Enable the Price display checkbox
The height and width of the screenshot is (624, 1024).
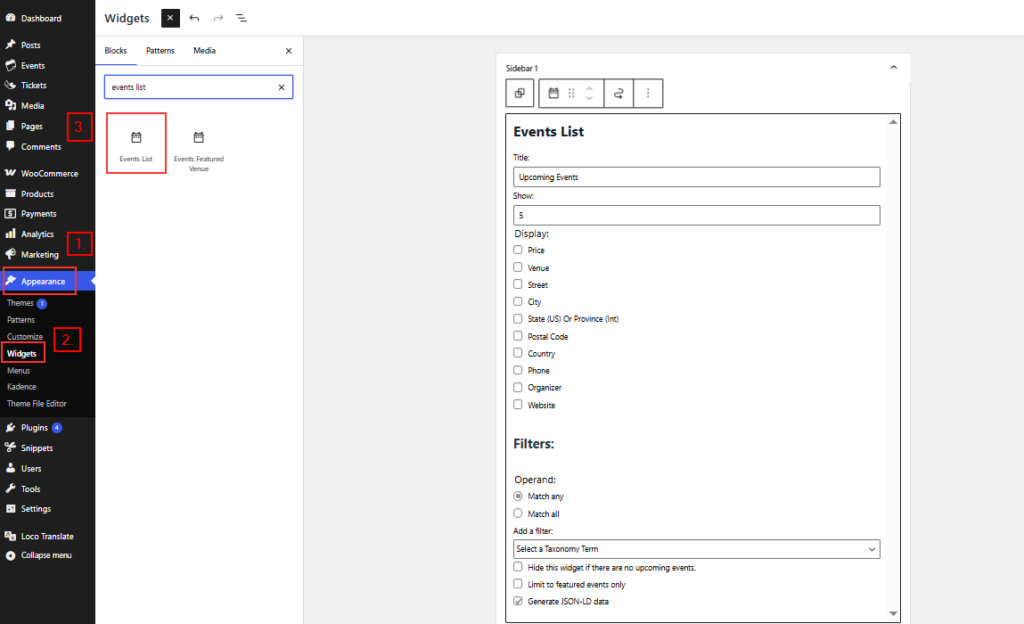tap(518, 250)
